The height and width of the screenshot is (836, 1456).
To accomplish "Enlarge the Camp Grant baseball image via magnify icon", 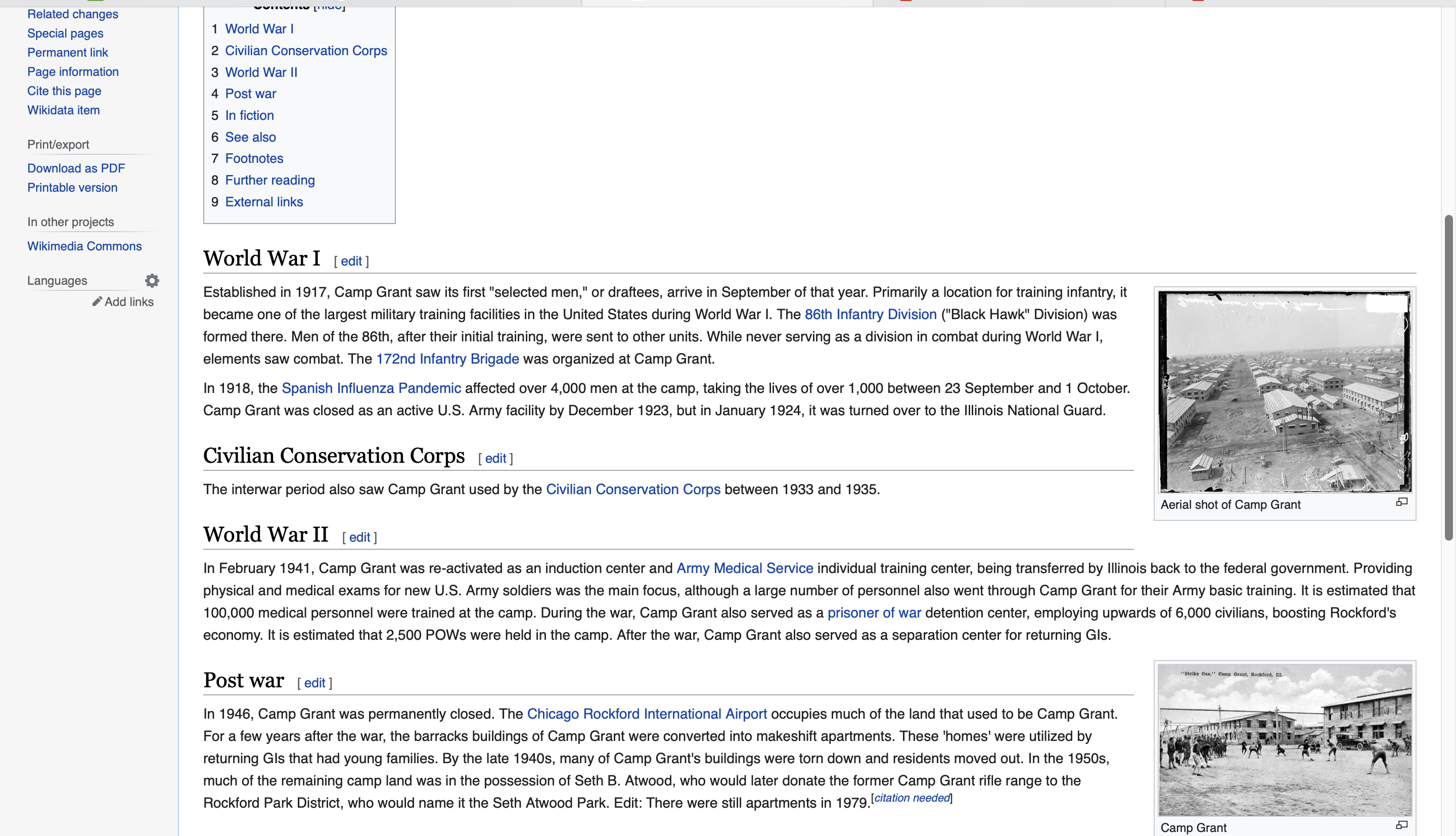I will pos(1401,825).
